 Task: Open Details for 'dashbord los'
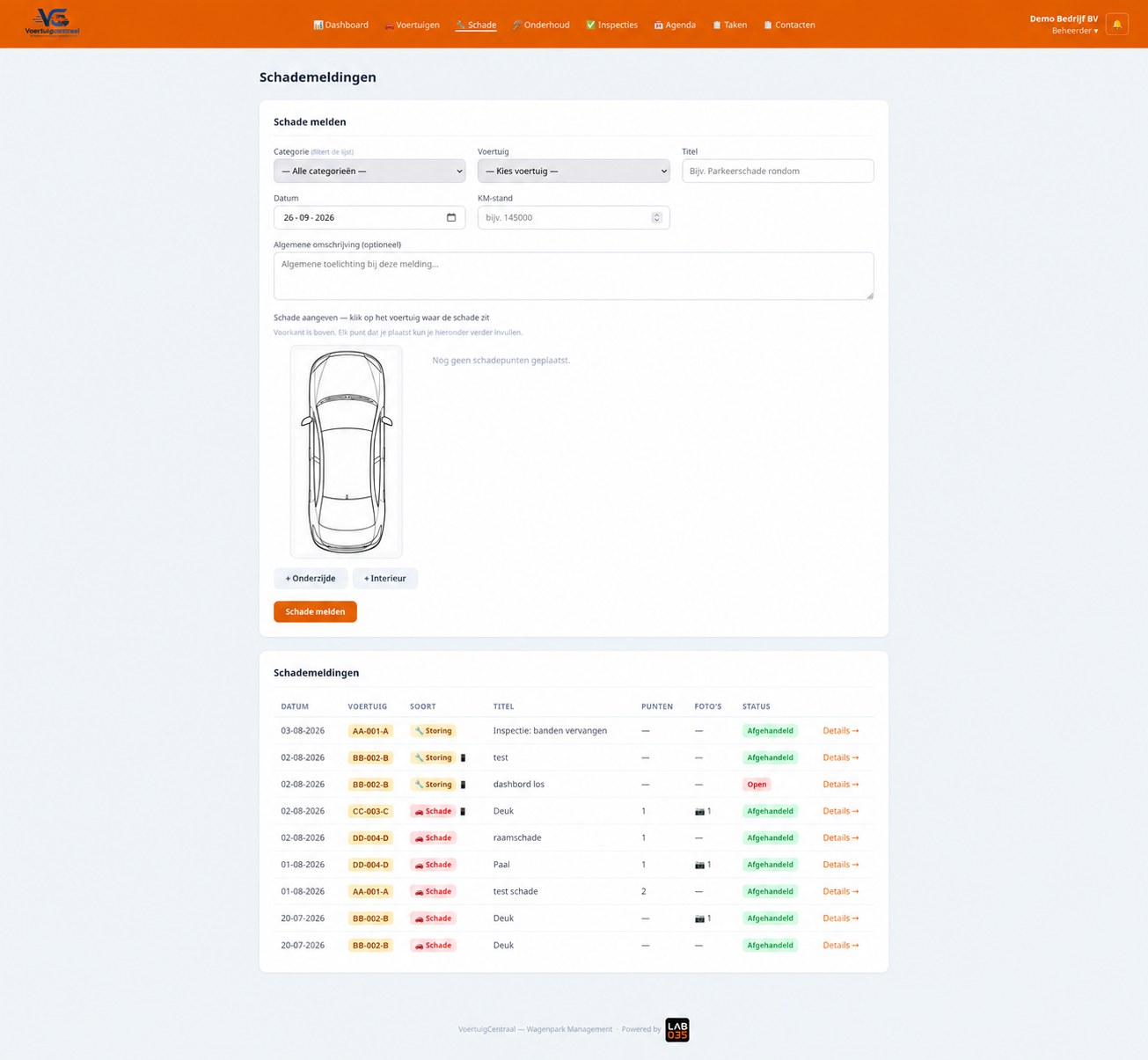click(x=841, y=785)
